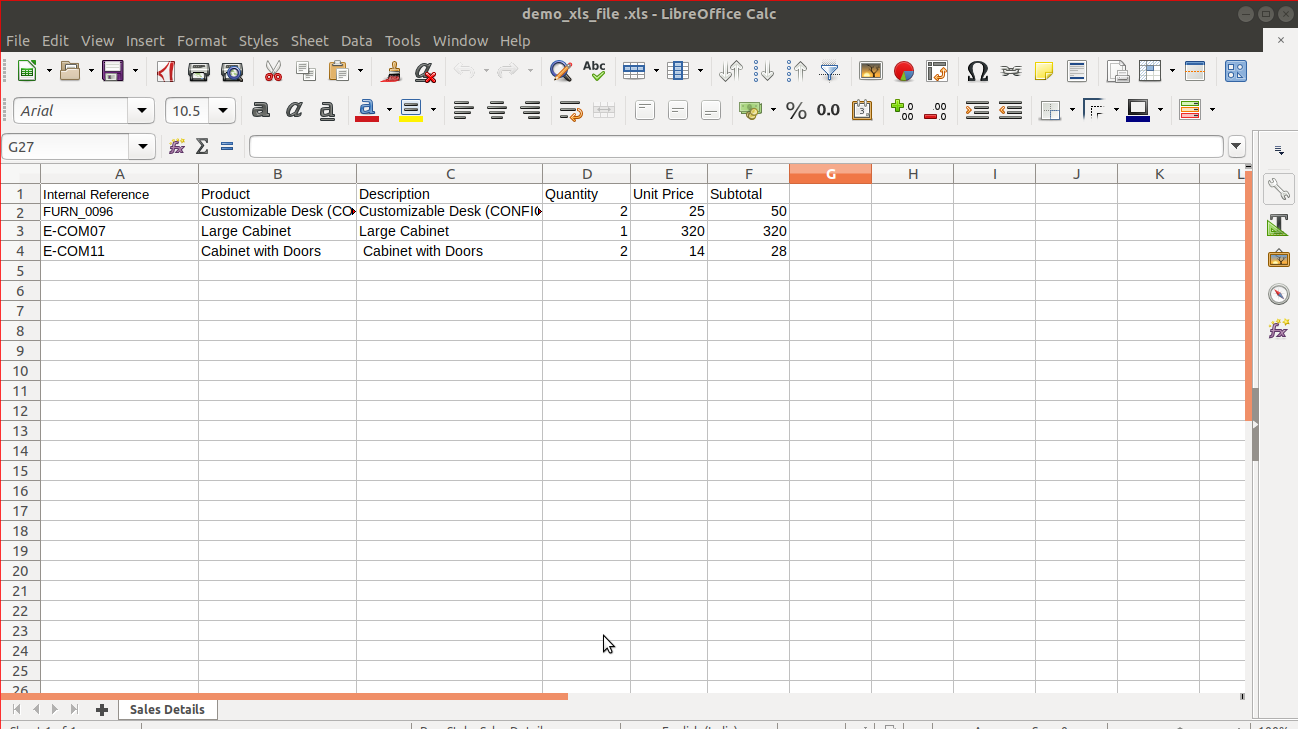Open Headers and Footers
The image size is (1298, 729).
tap(1077, 71)
